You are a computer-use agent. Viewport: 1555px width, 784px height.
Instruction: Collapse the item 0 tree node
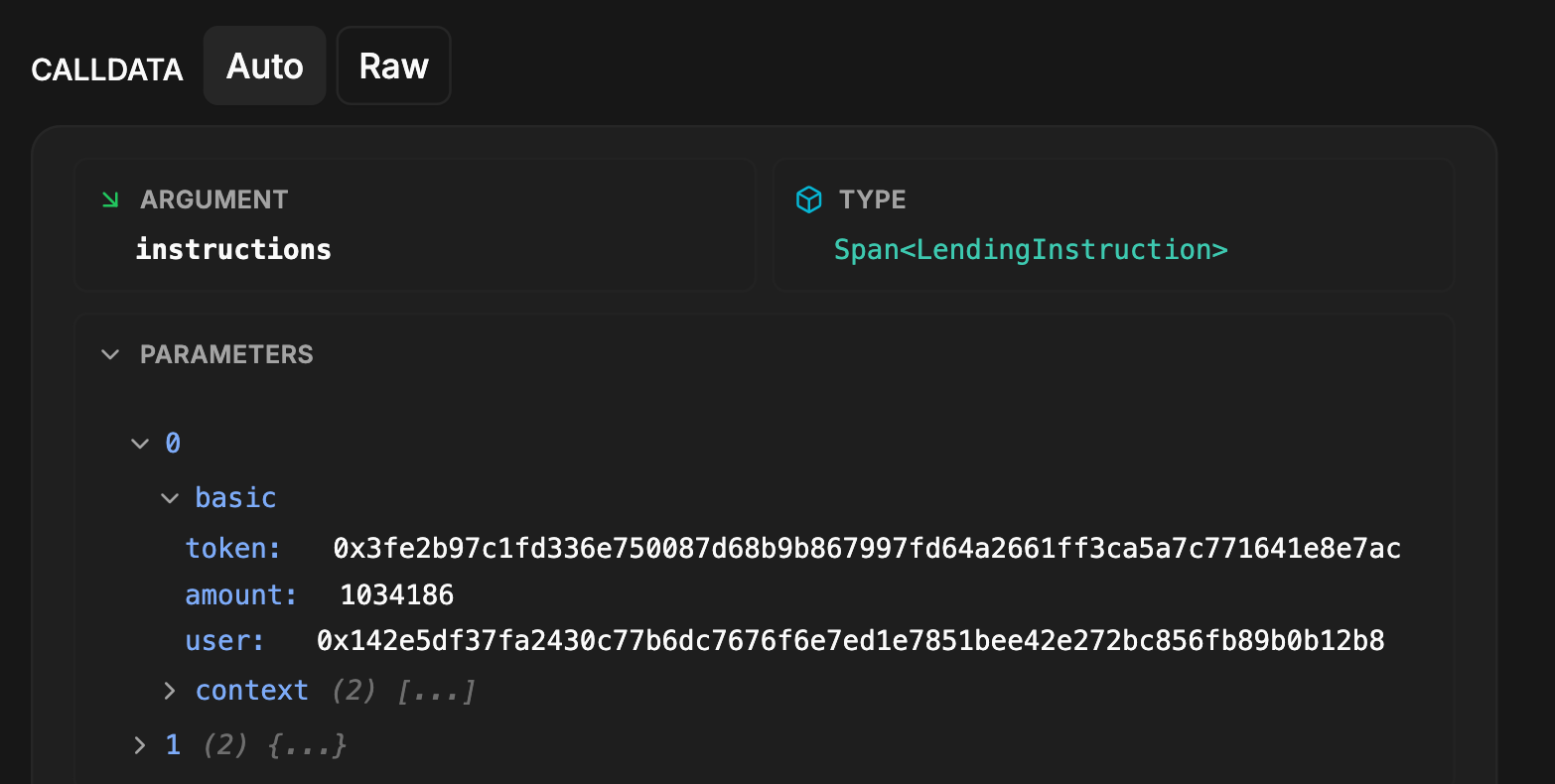(x=140, y=443)
